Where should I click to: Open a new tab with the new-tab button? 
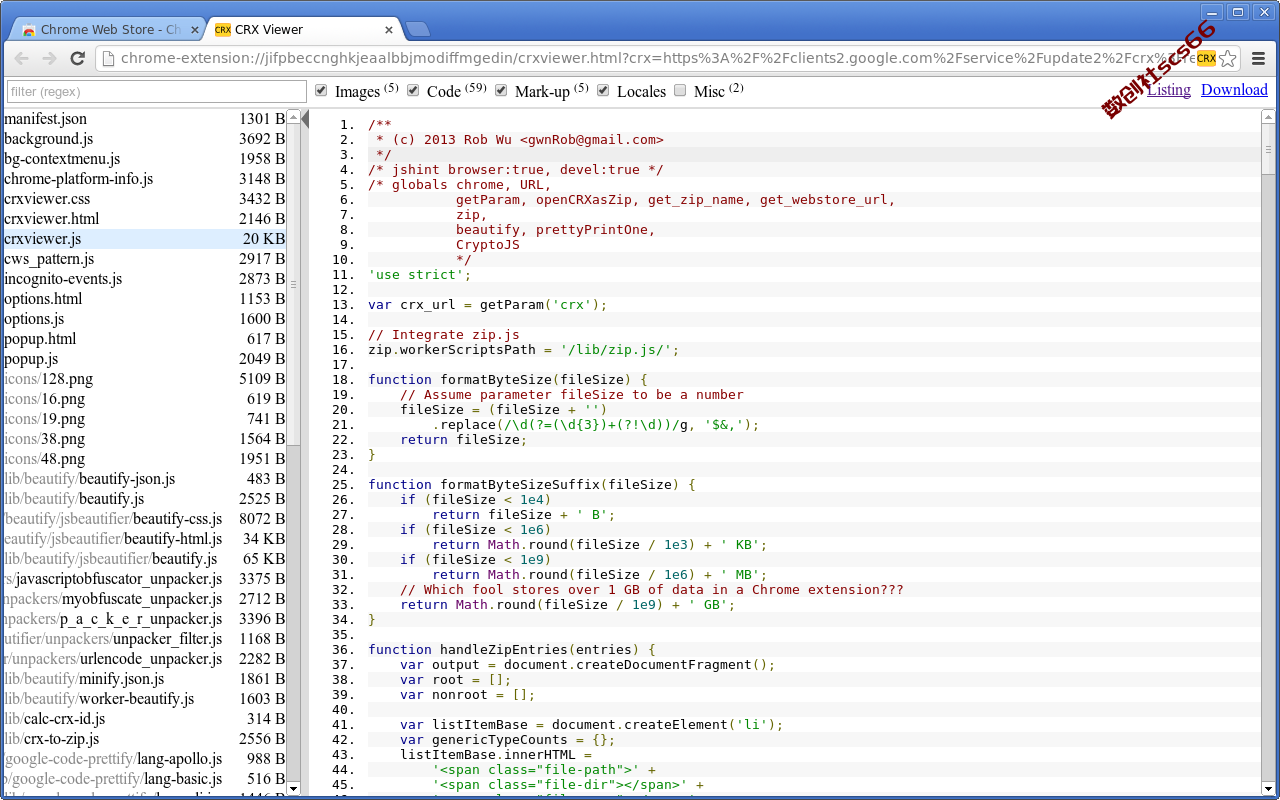pyautogui.click(x=418, y=29)
